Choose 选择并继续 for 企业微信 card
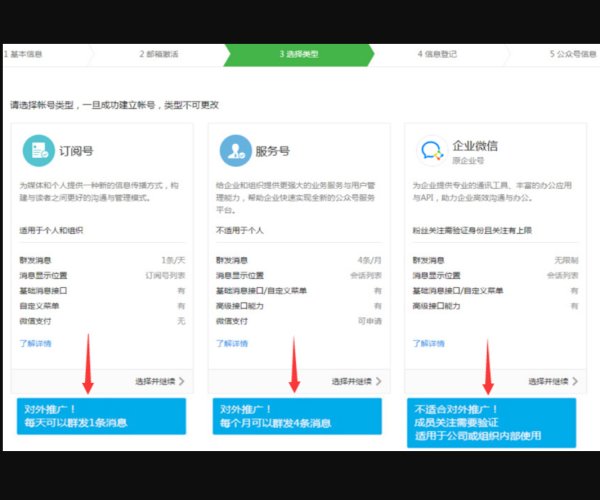Screen dimensions: 600x500 (553, 381)
